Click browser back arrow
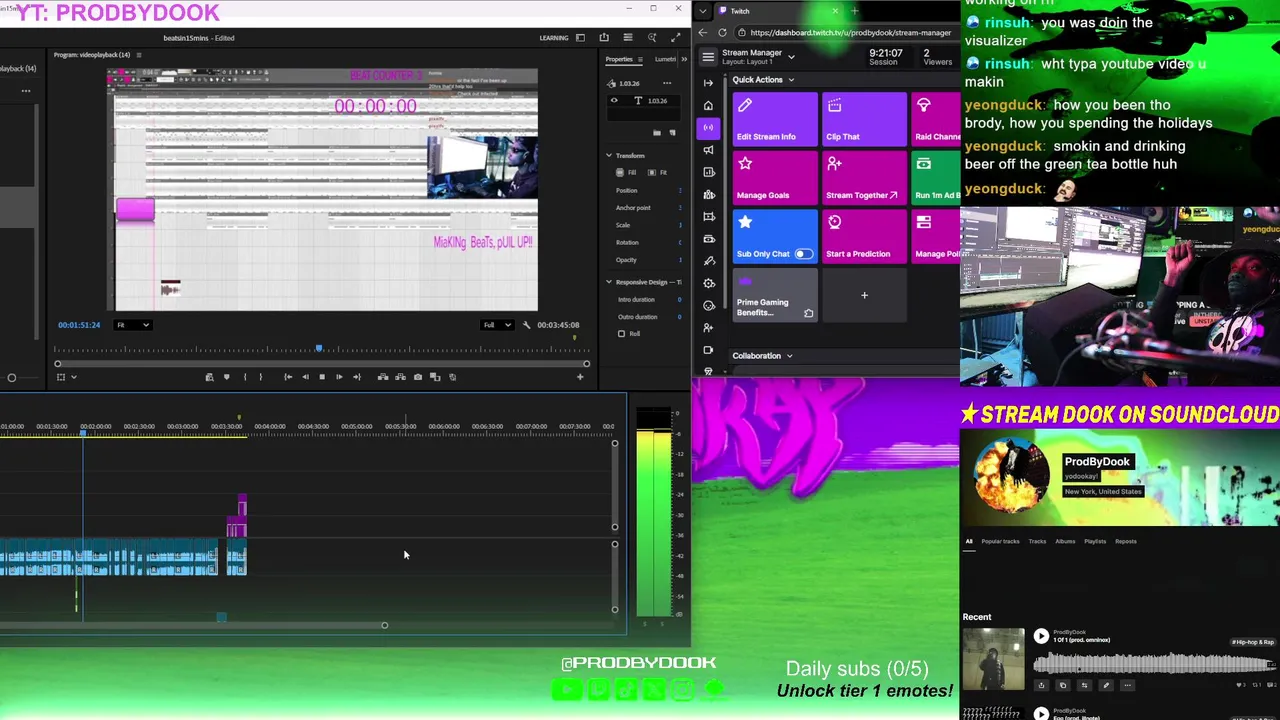Image resolution: width=1280 pixels, height=720 pixels. [703, 33]
